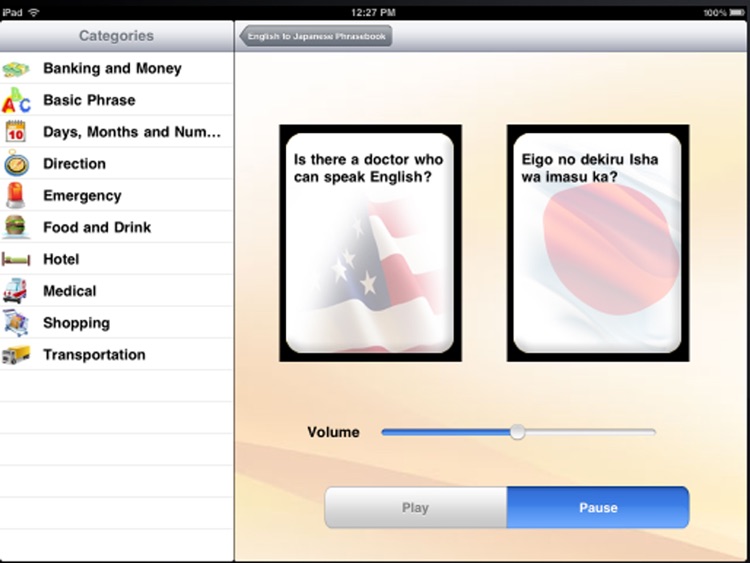The height and width of the screenshot is (563, 750).
Task: Choose the Direction category
Action: [x=117, y=164]
